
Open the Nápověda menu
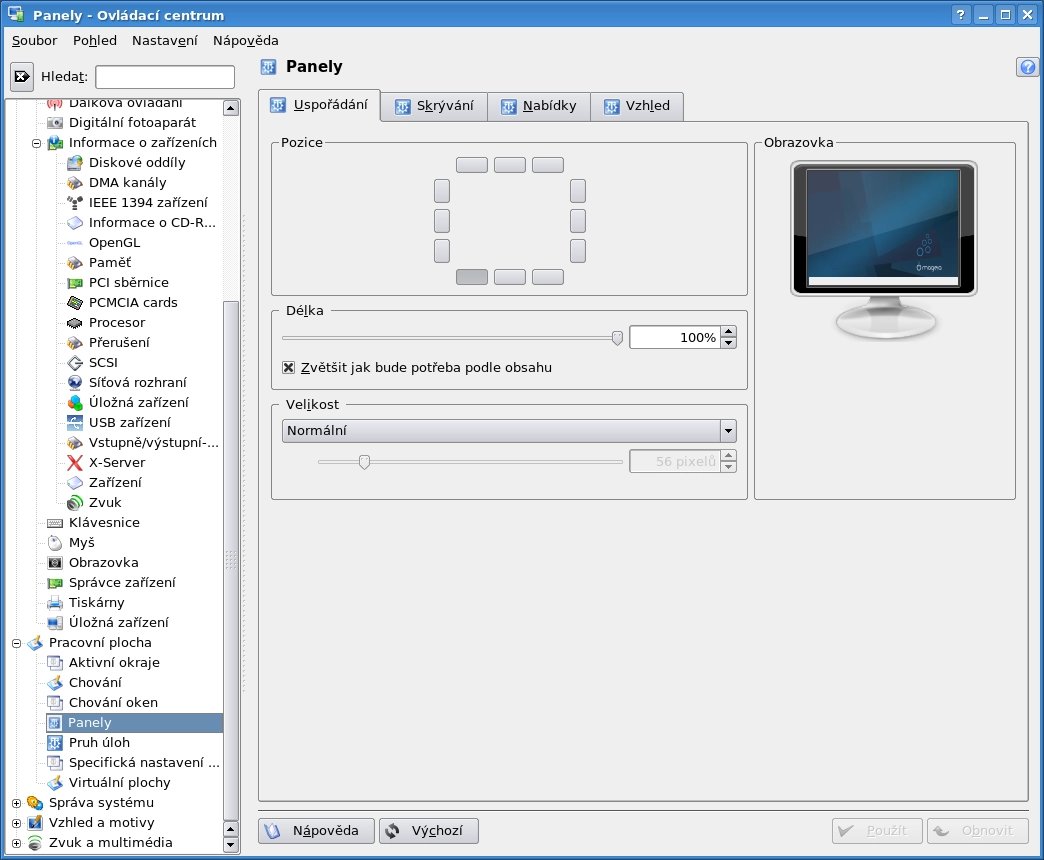pos(246,41)
